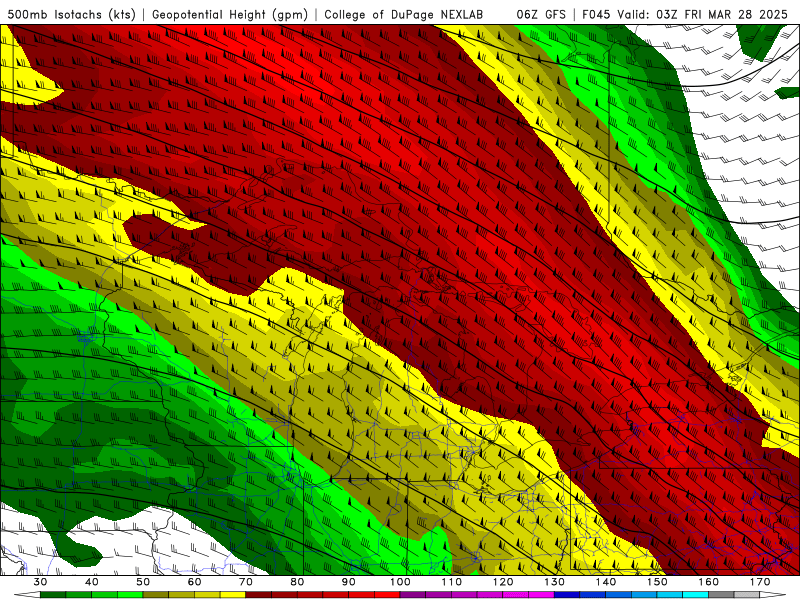Click the '500mb Isotachs (kts)' title text
This screenshot has height=600, width=800.
(x=71, y=14)
